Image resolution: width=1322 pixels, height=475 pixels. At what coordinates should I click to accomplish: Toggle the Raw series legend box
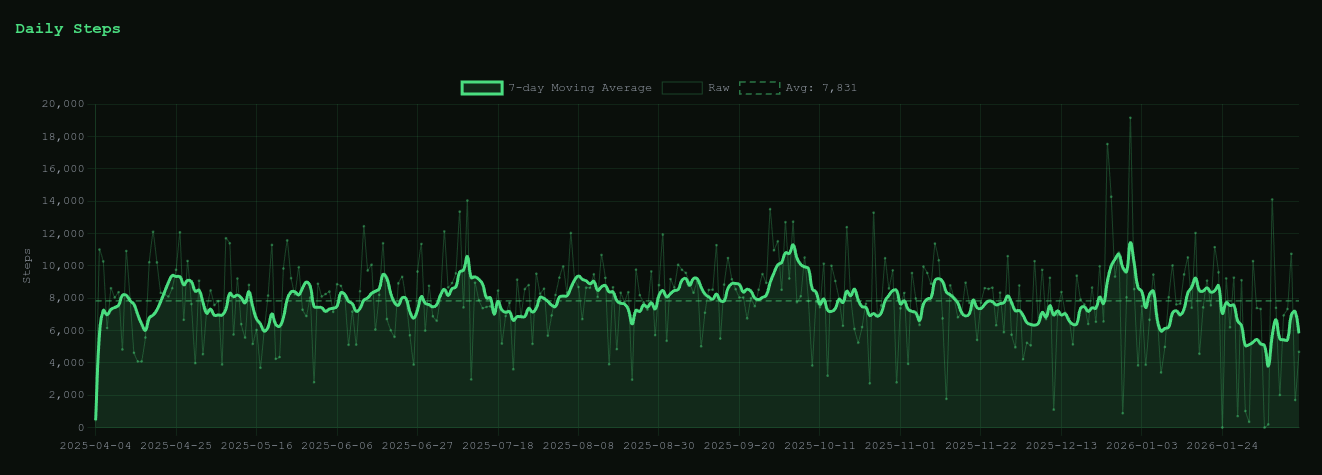tap(681, 88)
